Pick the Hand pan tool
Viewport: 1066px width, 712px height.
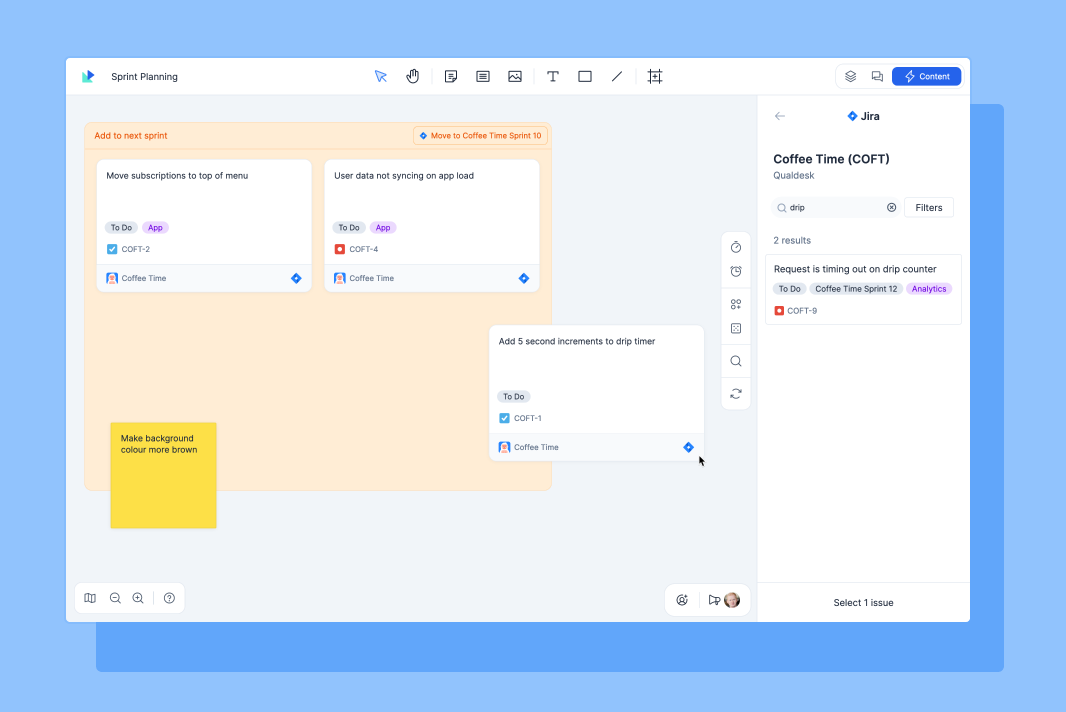[x=412, y=76]
